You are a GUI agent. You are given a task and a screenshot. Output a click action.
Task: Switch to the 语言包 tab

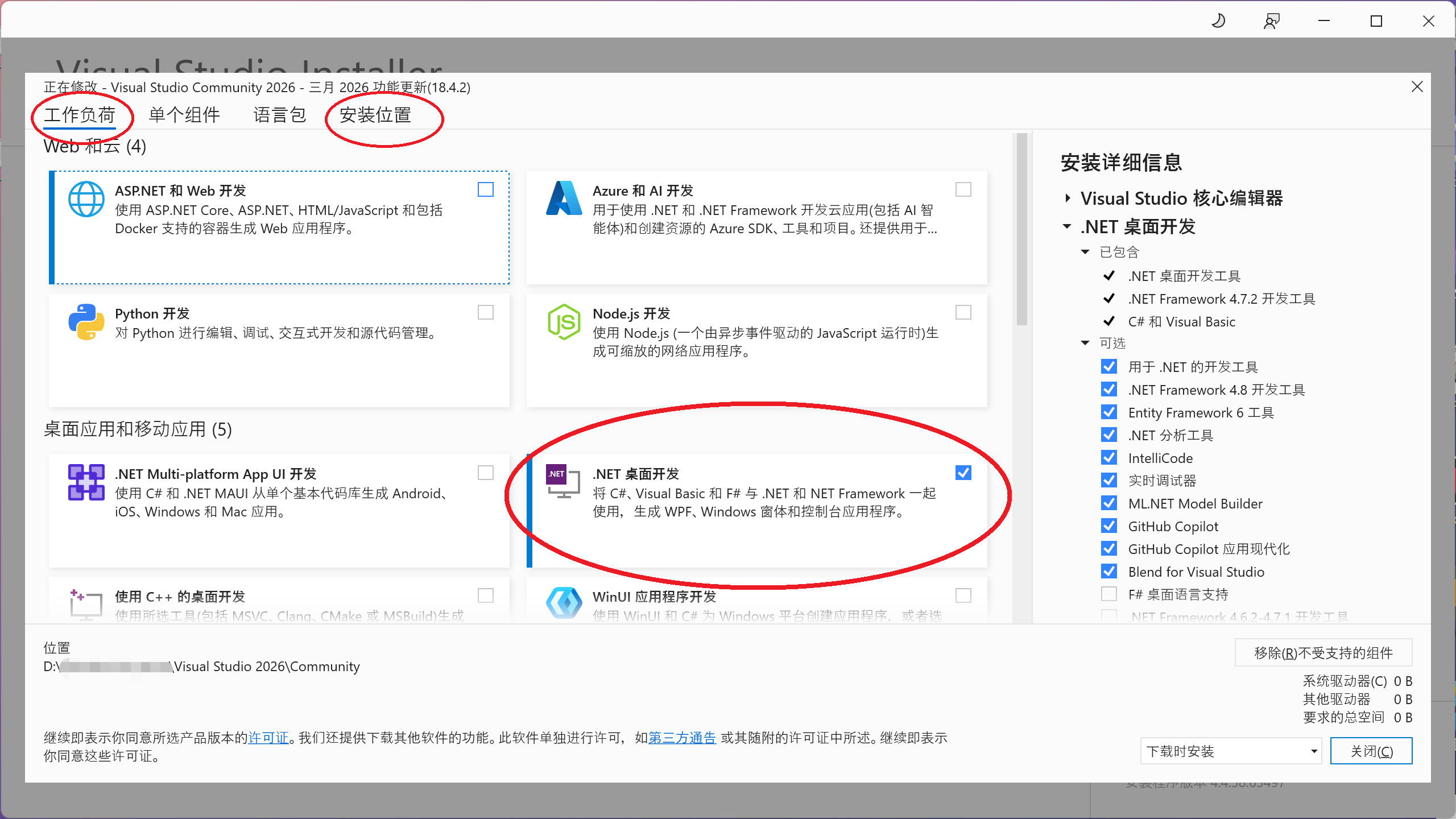[279, 115]
